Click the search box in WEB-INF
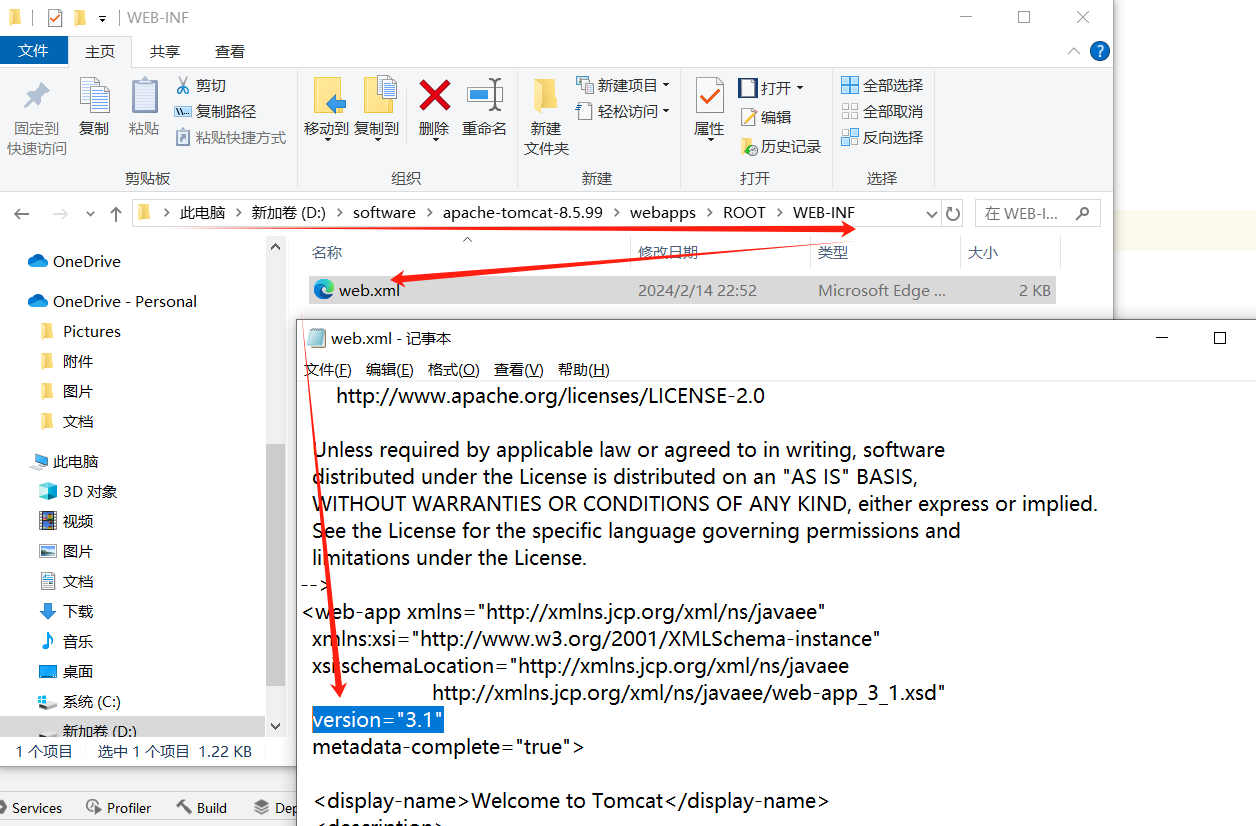The image size is (1256, 826). coord(1037,213)
